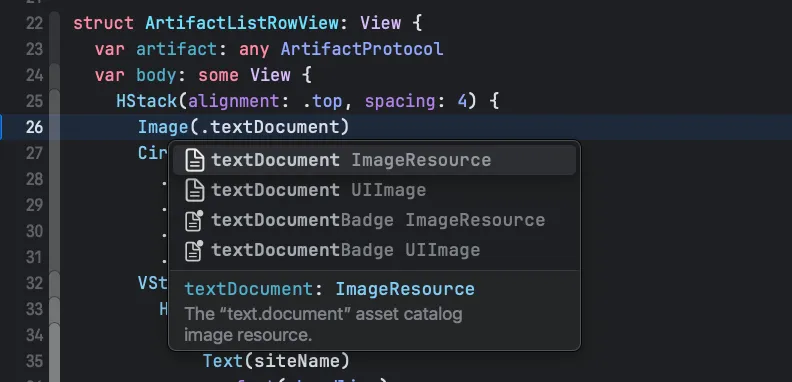Click Text(siteName) on line 35
Image resolution: width=792 pixels, height=382 pixels.
(276, 361)
